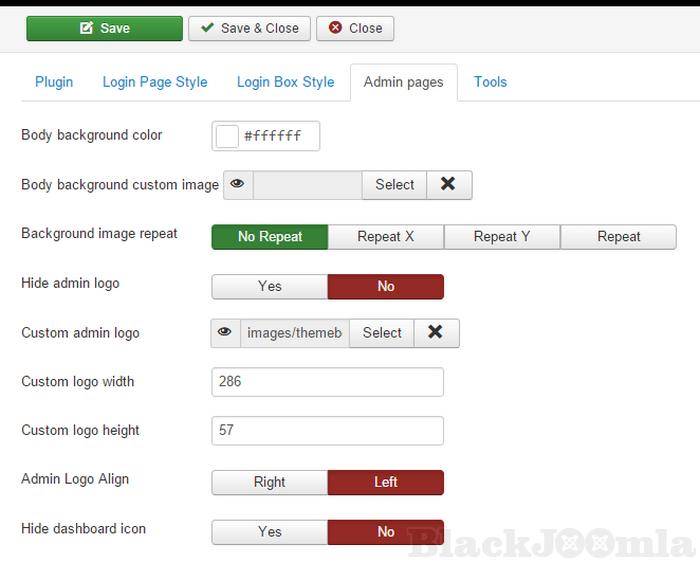Screen dimensions: 700x563
Task: Click the eye preview icon for custom admin logo
Action: pyautogui.click(x=225, y=333)
